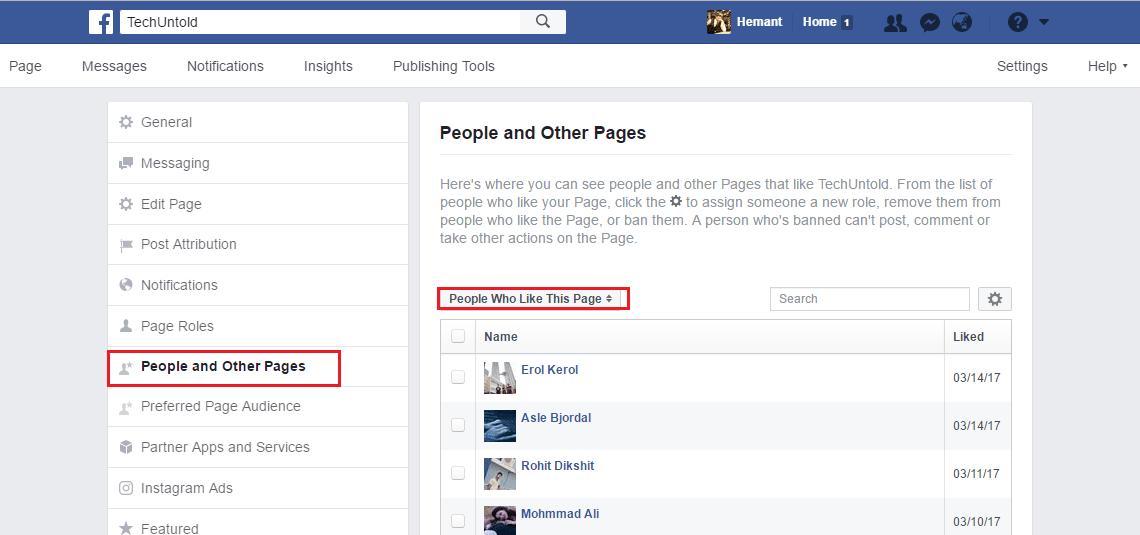1140x535 pixels.
Task: Tick the checkbox for Erol Kerol
Action: (458, 377)
